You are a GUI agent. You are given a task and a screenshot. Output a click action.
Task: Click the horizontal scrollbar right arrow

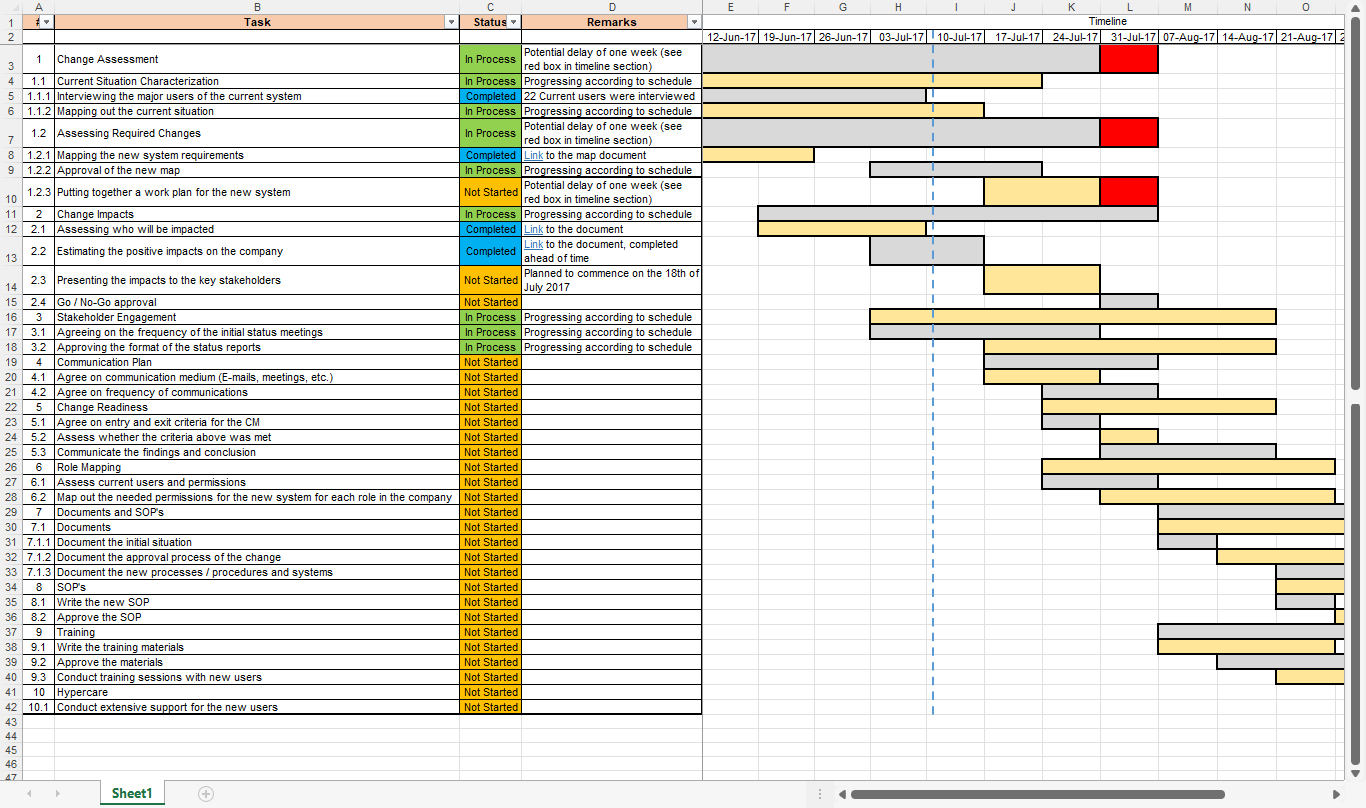pos(1337,794)
